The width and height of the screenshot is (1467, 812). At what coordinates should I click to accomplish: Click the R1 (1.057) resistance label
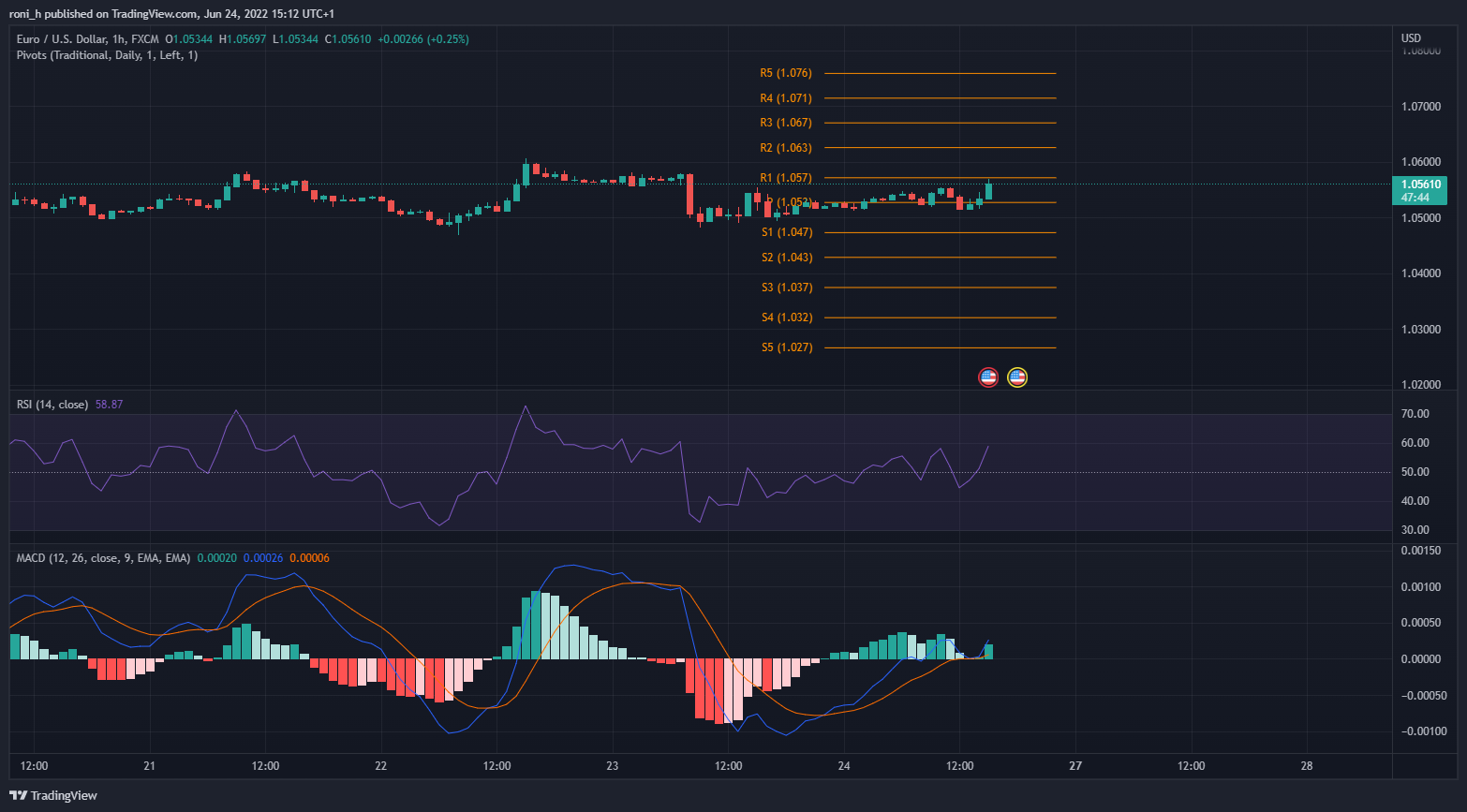click(785, 178)
